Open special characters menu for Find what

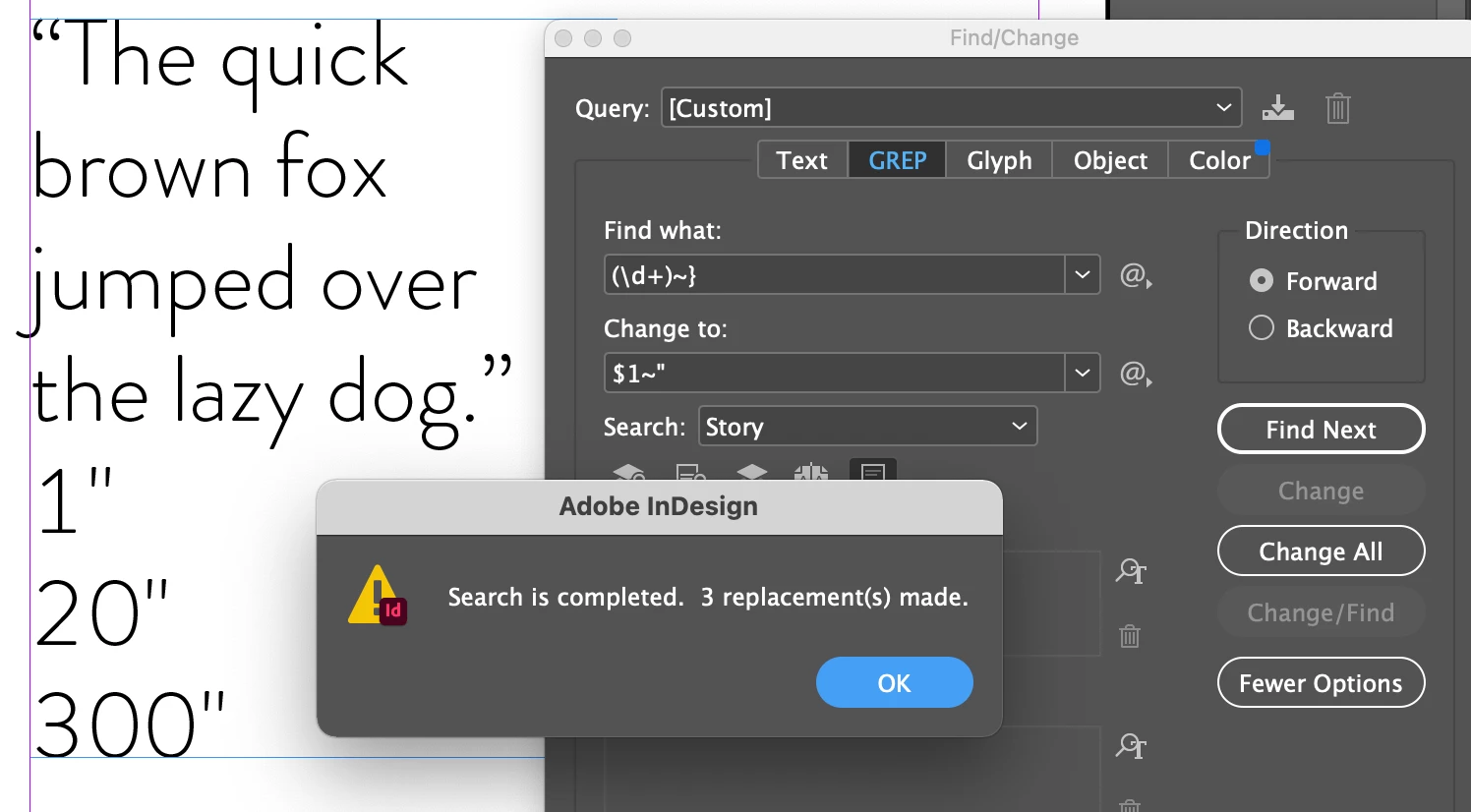pos(1136,275)
